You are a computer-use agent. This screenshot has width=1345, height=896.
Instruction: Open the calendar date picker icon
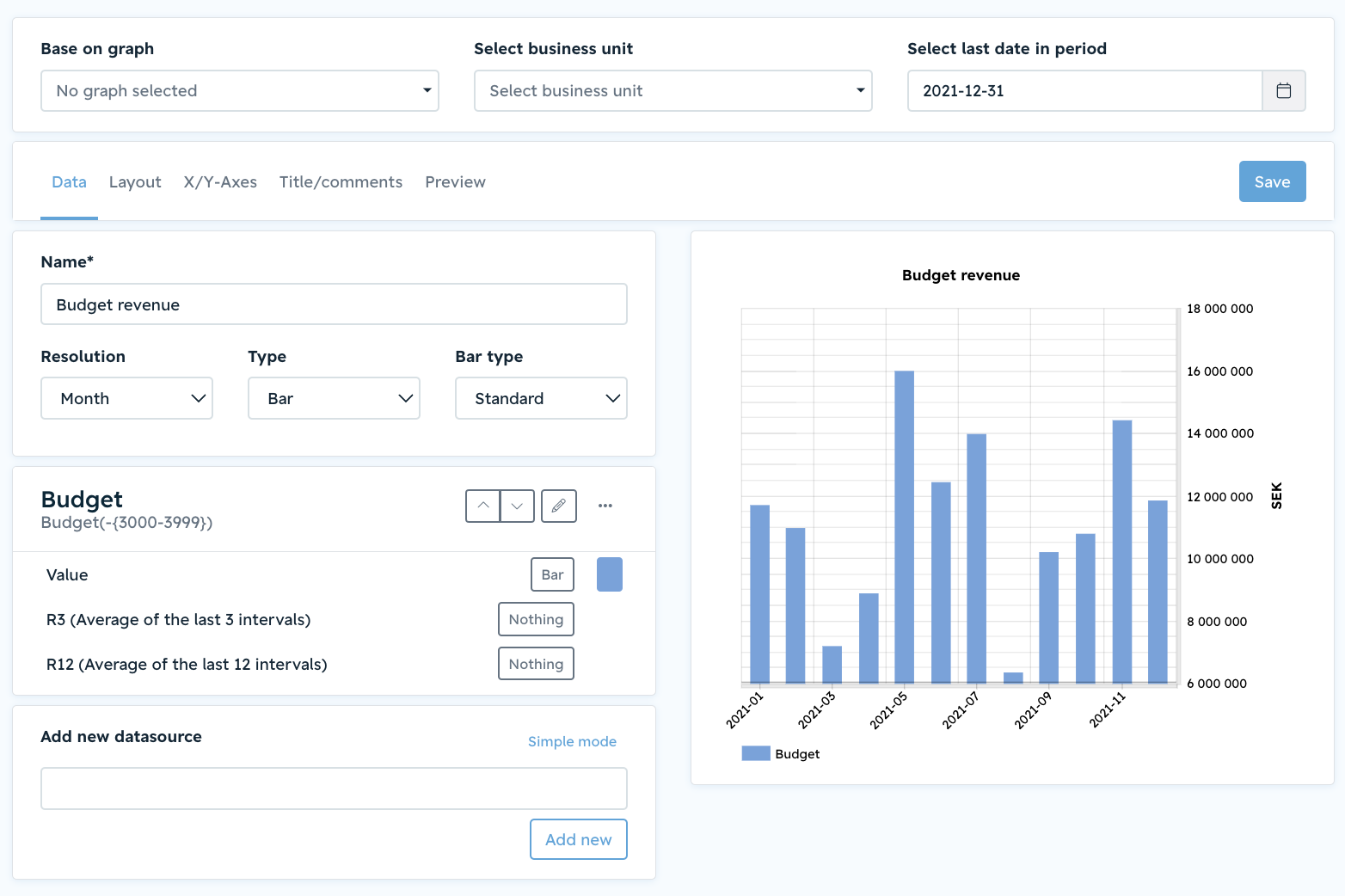click(x=1283, y=90)
